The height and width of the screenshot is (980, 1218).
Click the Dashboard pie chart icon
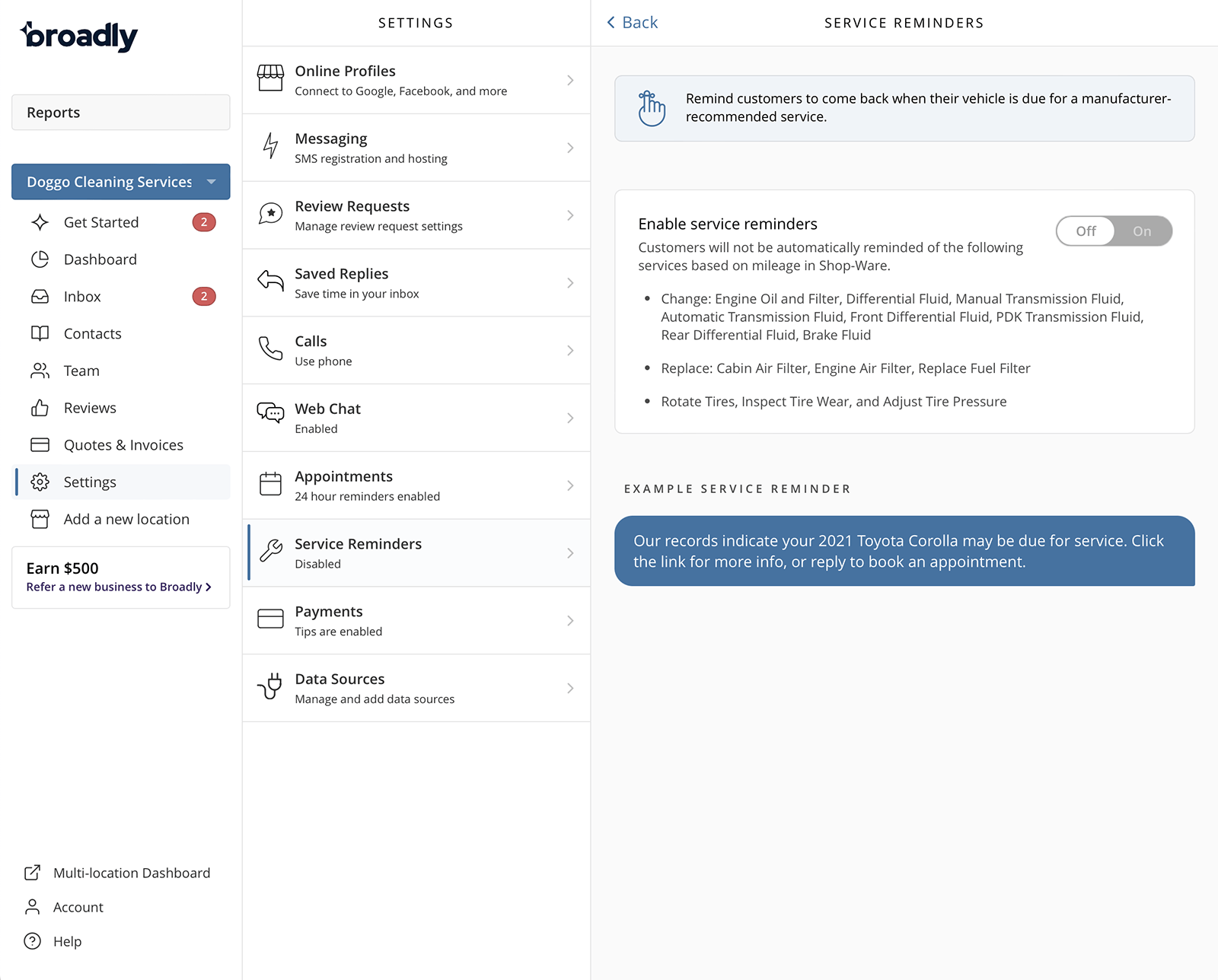[x=40, y=259]
